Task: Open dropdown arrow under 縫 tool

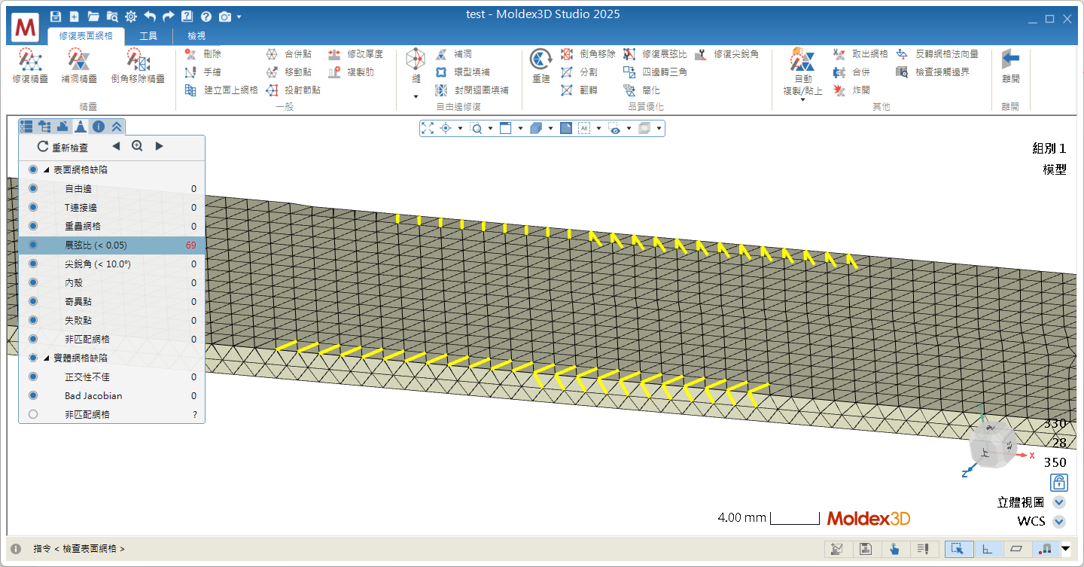Action: tap(415, 96)
